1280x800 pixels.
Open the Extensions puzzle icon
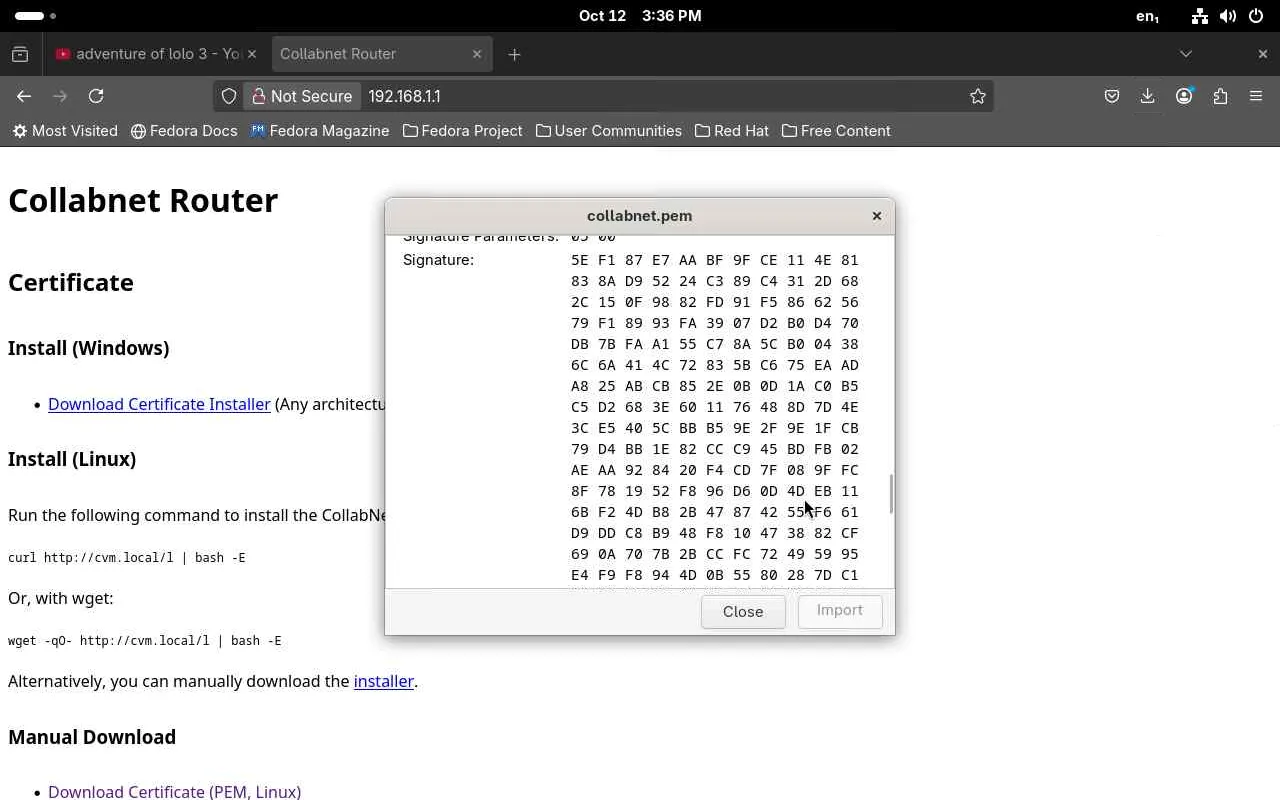click(1220, 96)
